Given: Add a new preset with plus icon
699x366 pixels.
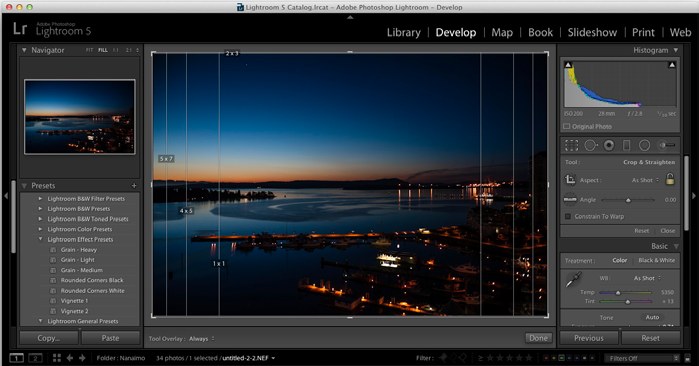Looking at the screenshot, I should 134,185.
